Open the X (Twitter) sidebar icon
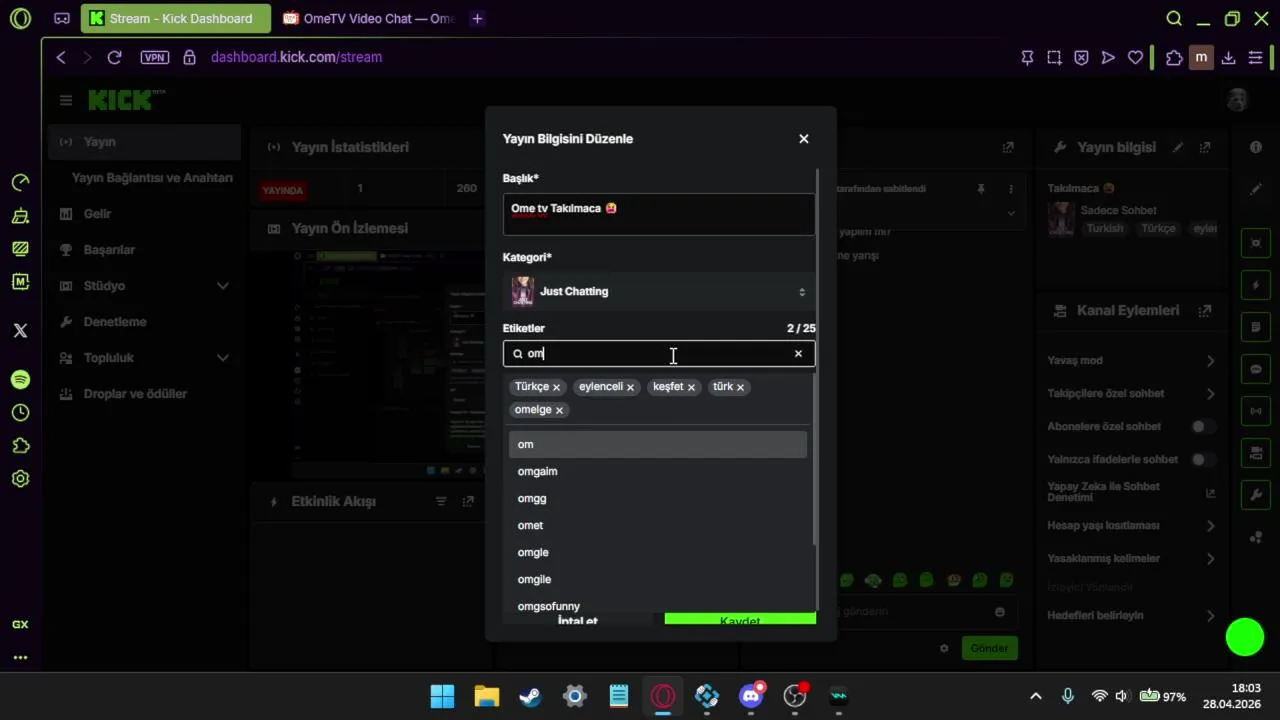 (x=20, y=330)
